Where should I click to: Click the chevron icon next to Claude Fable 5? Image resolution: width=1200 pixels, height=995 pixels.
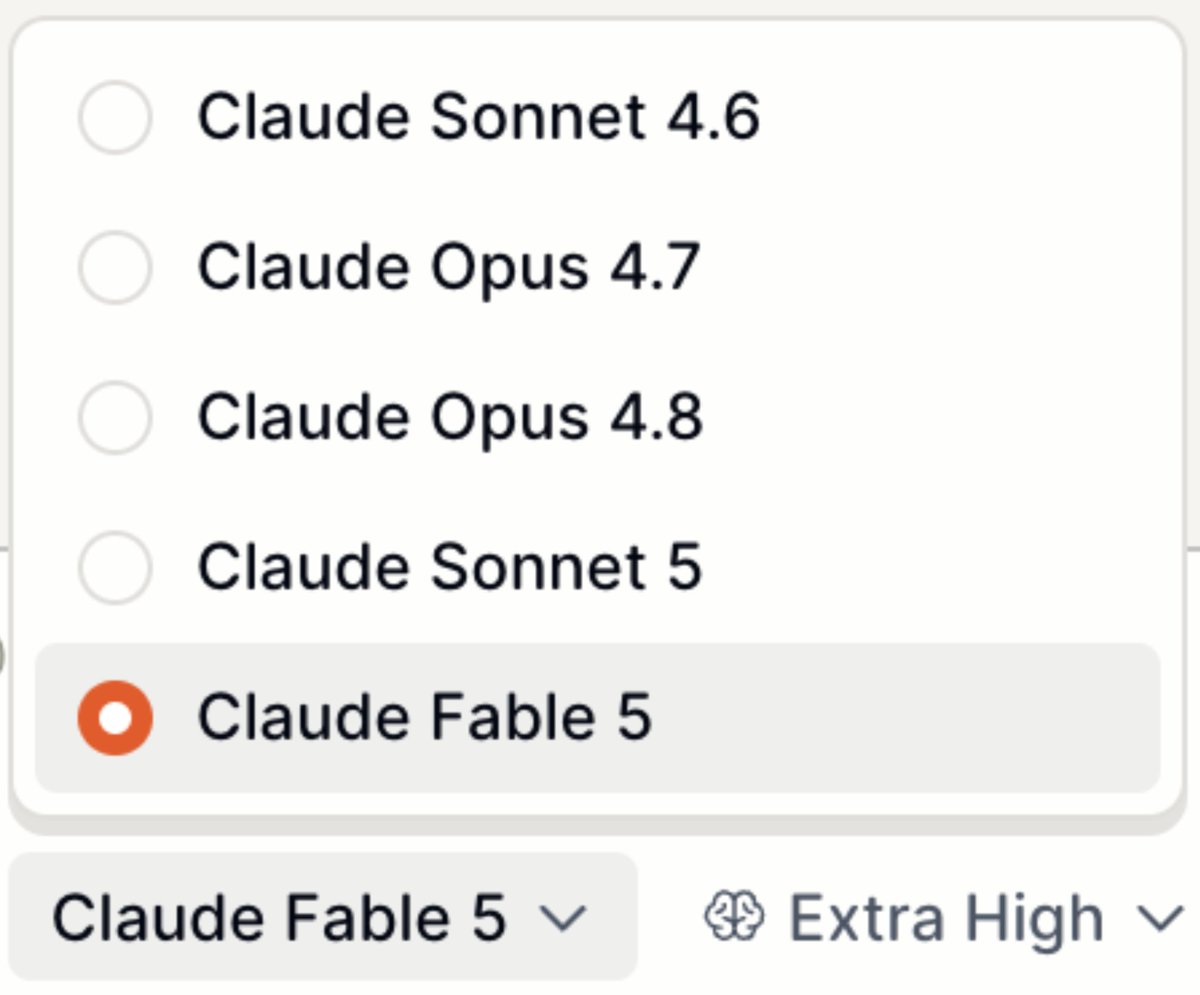[x=563, y=919]
